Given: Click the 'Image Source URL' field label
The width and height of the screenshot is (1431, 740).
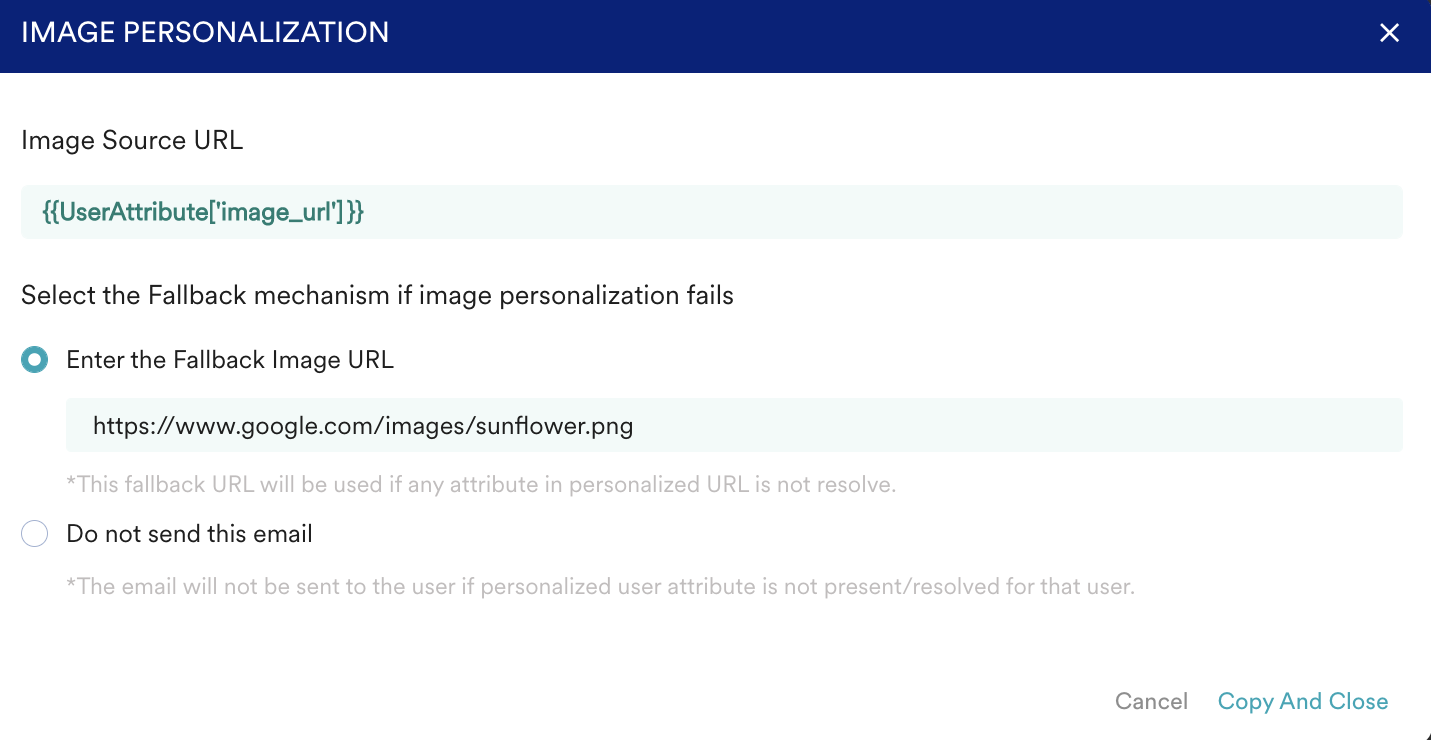Looking at the screenshot, I should coord(132,141).
